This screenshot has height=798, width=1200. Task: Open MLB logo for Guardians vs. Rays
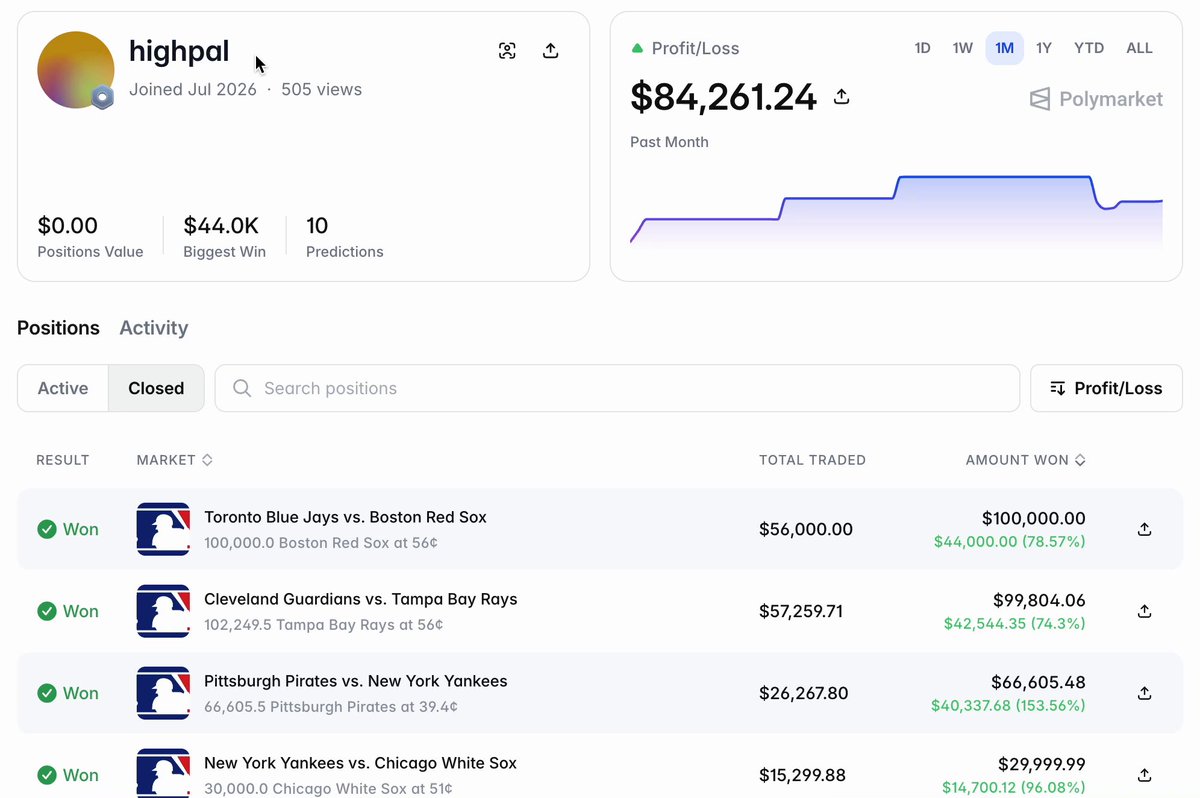pyautogui.click(x=163, y=611)
